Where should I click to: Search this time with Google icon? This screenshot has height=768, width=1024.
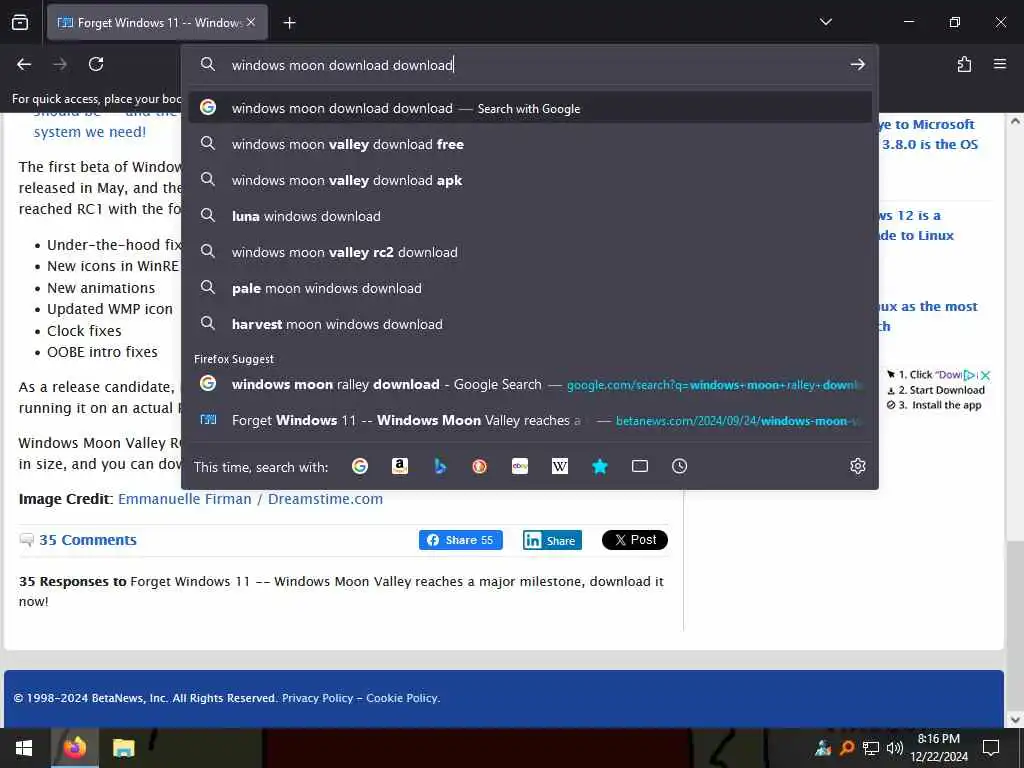(x=360, y=466)
